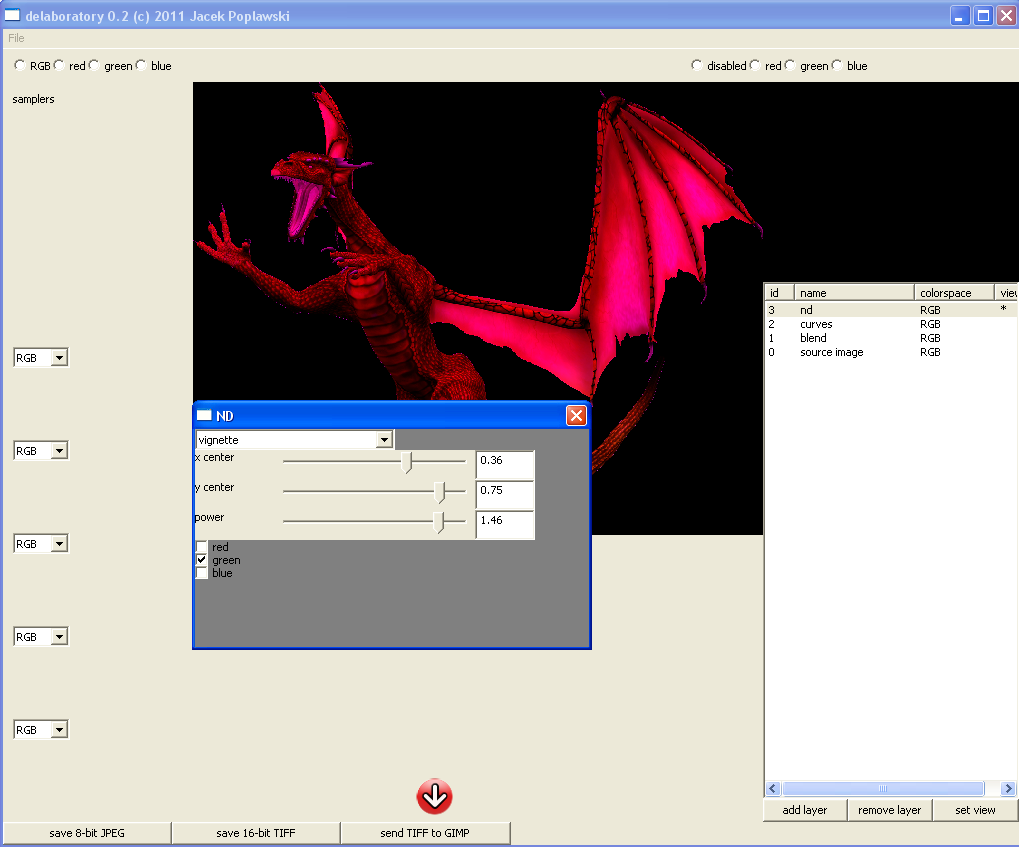Screen dimensions: 1019x847
Task: Click the add layer button
Action: click(x=805, y=810)
